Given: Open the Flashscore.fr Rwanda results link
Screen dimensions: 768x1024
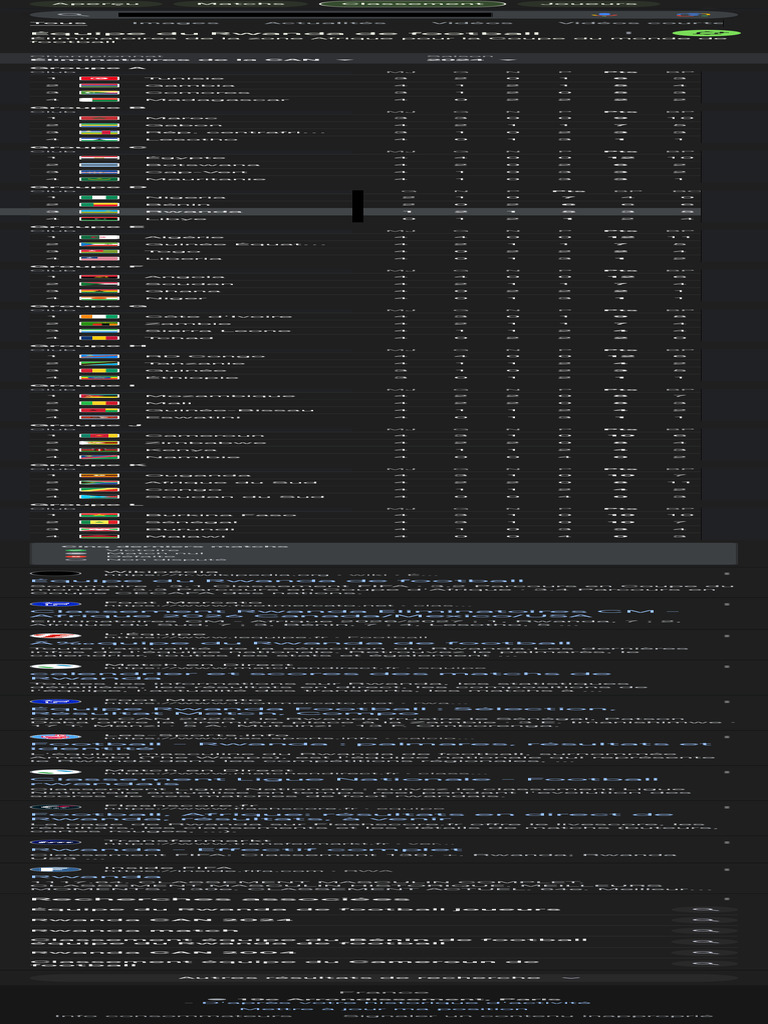Looking at the screenshot, I should 353,818.
